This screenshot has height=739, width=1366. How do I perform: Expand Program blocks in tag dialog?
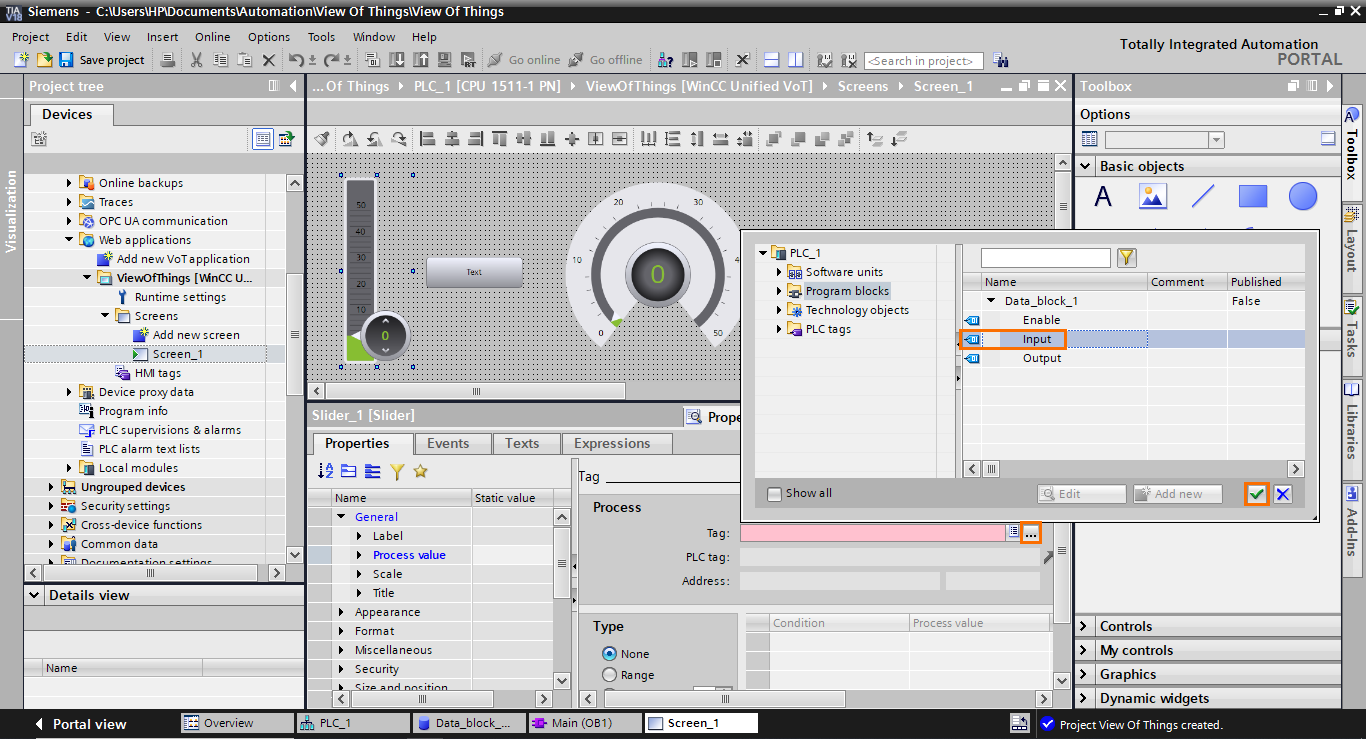[779, 291]
